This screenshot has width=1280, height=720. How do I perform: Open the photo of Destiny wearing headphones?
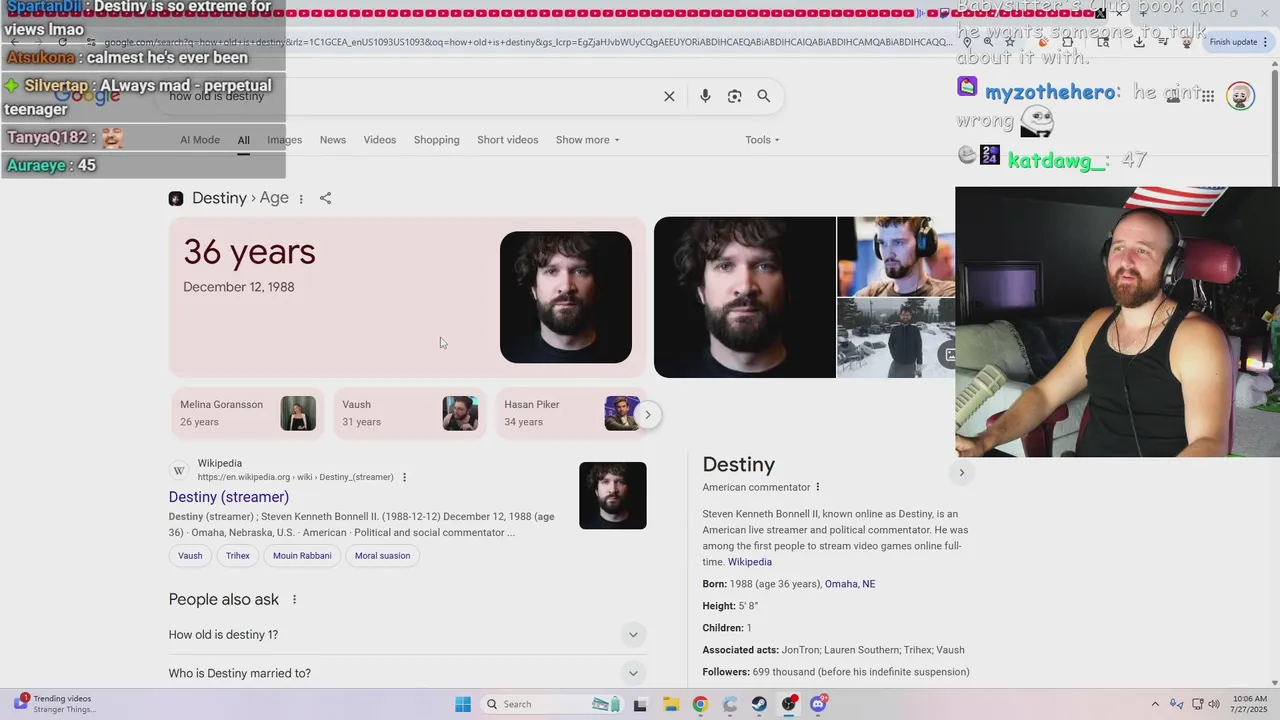[x=896, y=257]
